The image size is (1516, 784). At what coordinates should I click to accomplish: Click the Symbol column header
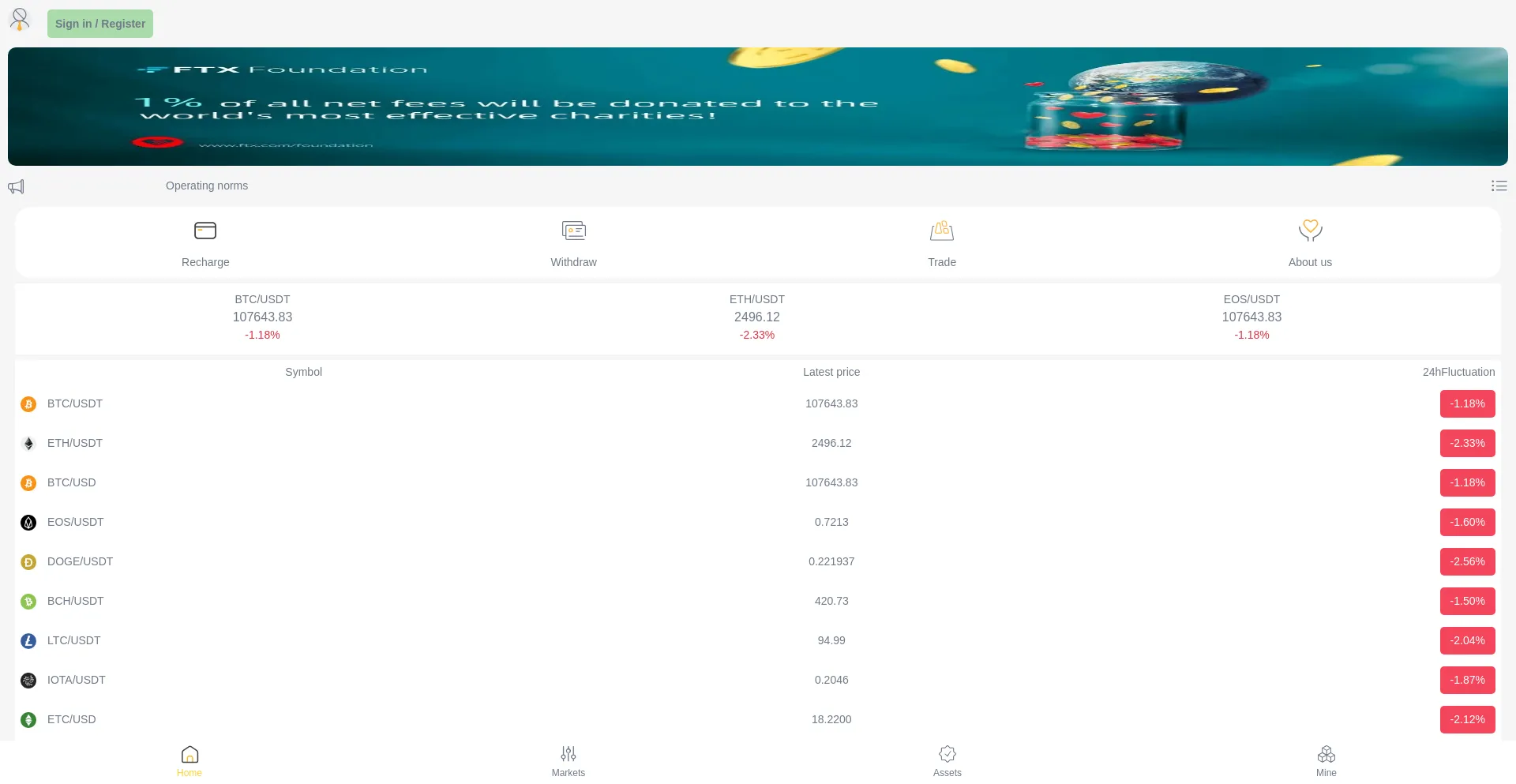tap(303, 372)
